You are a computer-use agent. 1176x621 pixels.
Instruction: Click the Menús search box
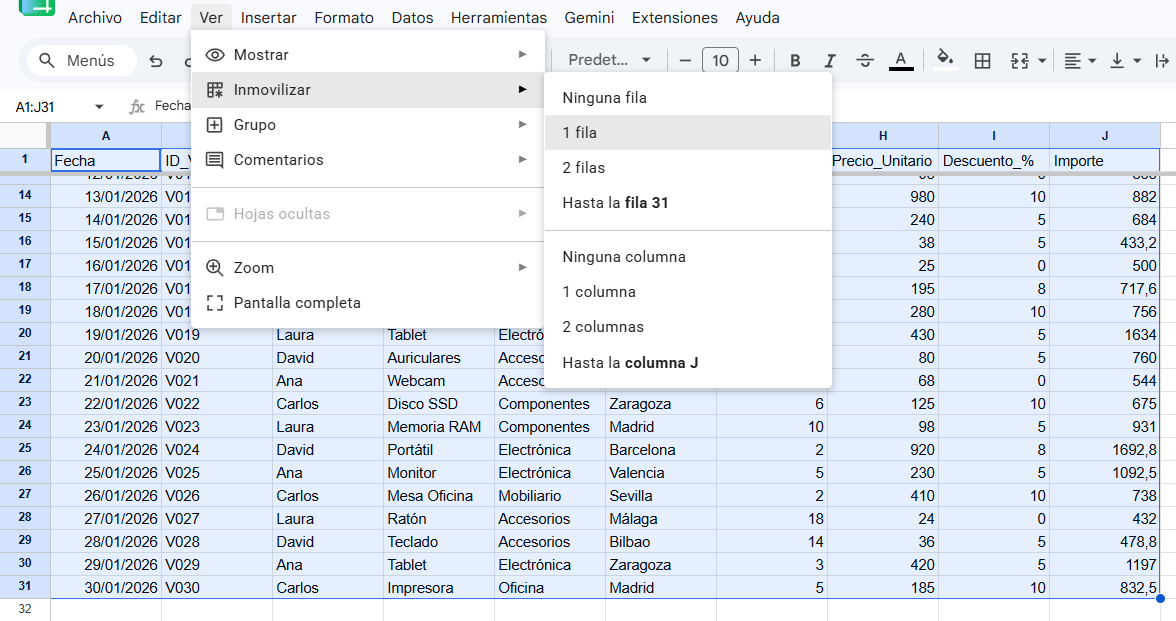pyautogui.click(x=82, y=61)
